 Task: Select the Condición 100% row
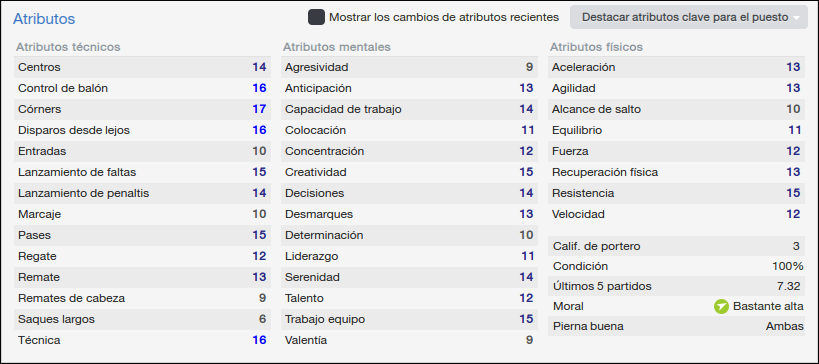pos(676,266)
